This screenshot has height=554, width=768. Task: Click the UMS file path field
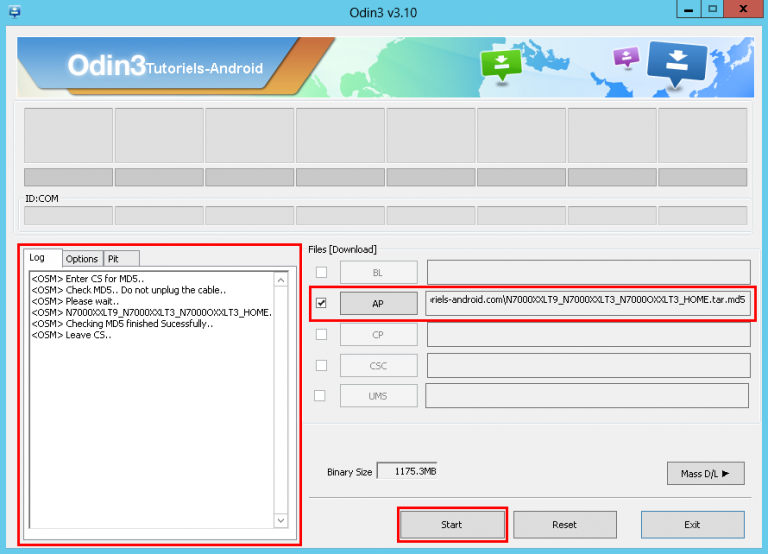(x=587, y=395)
